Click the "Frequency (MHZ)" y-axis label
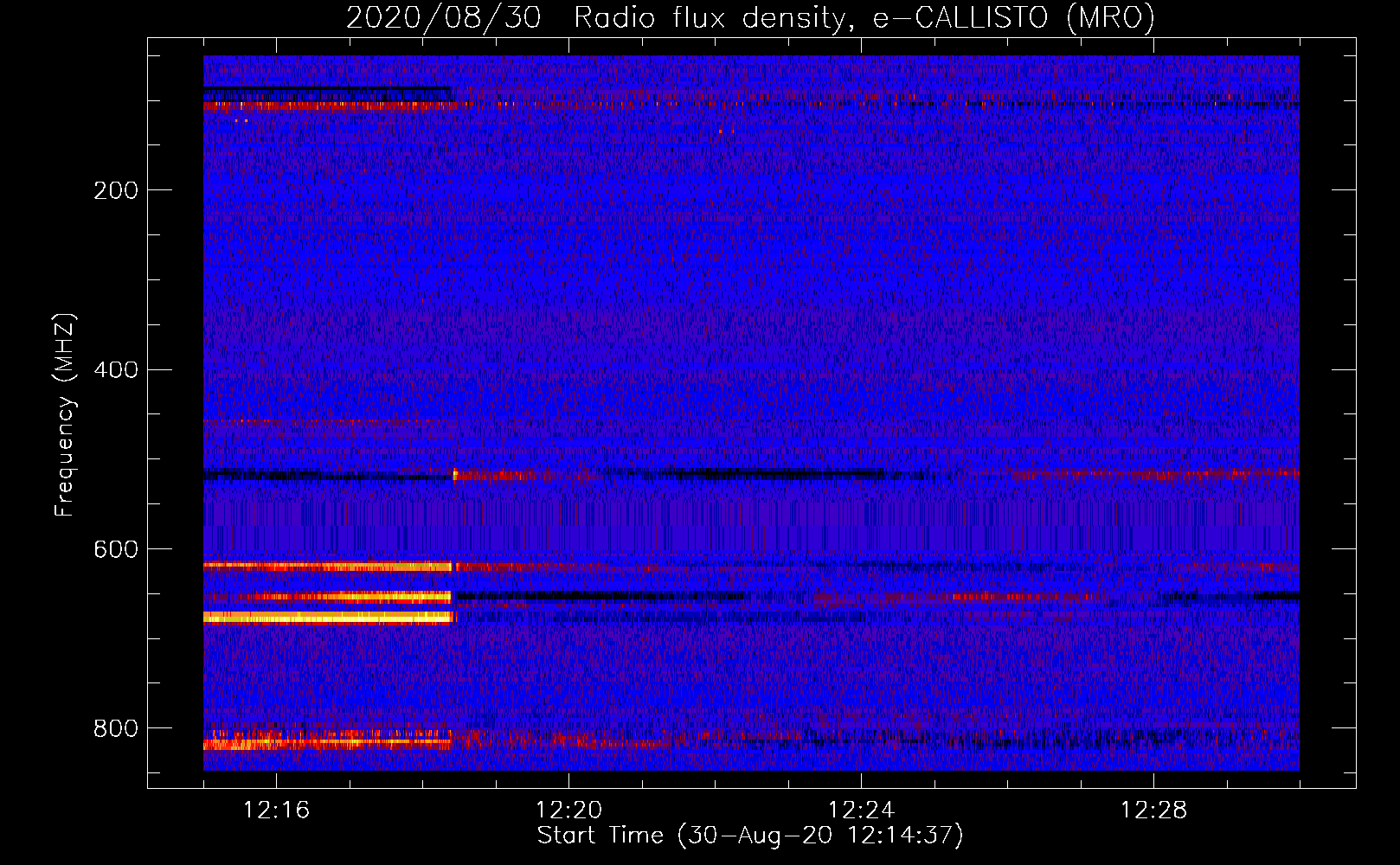Viewport: 1400px width, 865px height. pos(64,415)
